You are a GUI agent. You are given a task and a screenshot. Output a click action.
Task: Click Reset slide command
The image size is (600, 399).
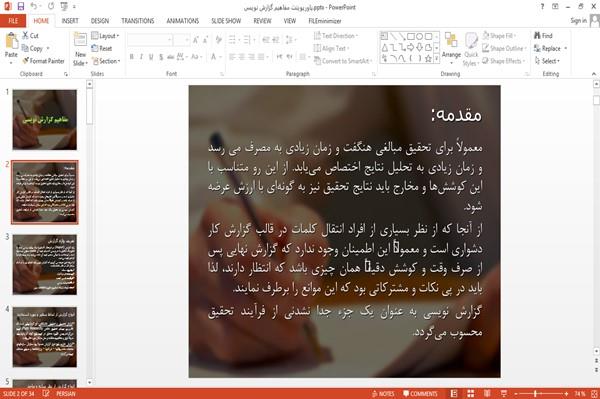tap(102, 48)
